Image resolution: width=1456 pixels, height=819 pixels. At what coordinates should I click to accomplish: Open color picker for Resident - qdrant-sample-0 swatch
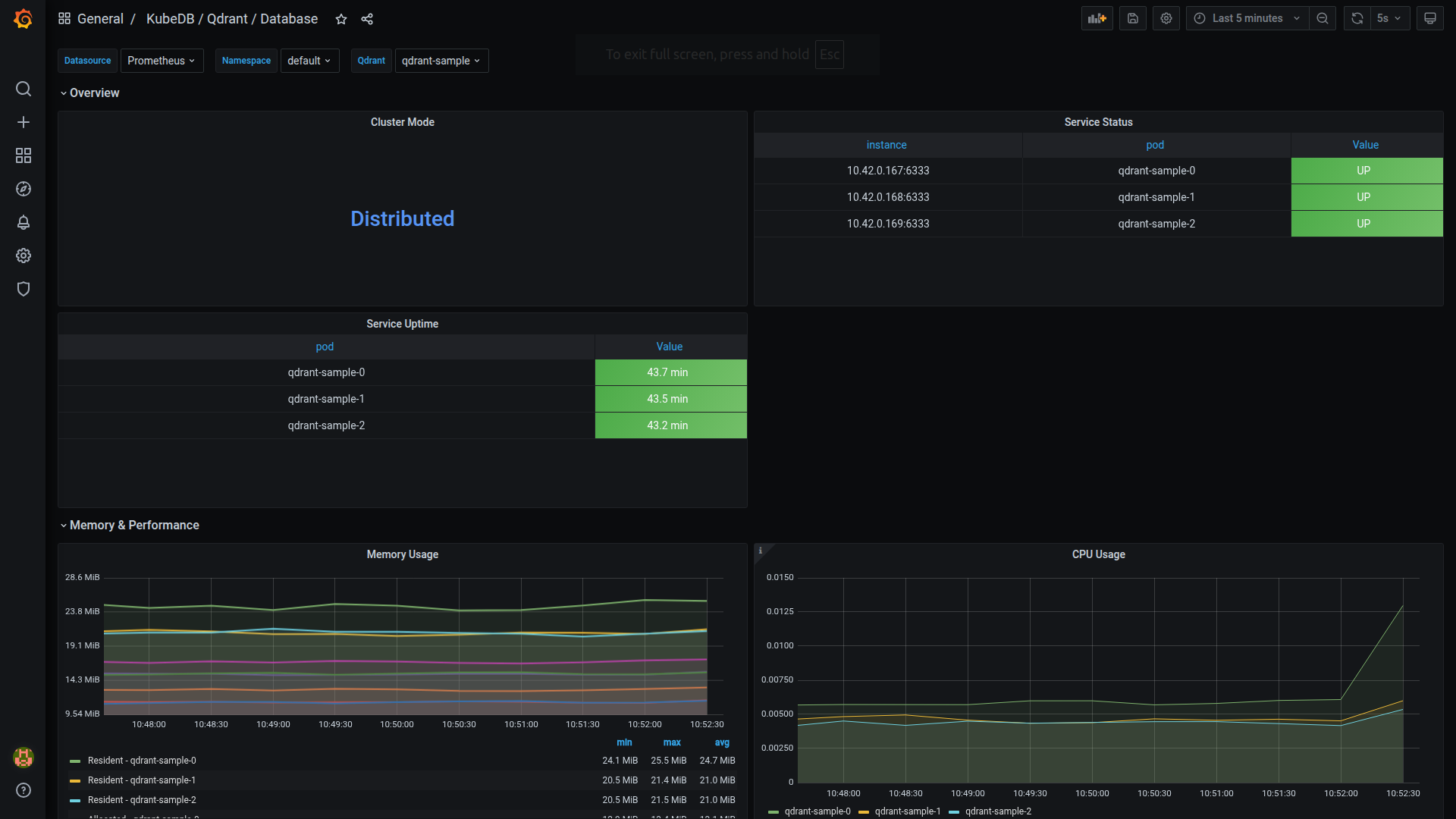75,761
